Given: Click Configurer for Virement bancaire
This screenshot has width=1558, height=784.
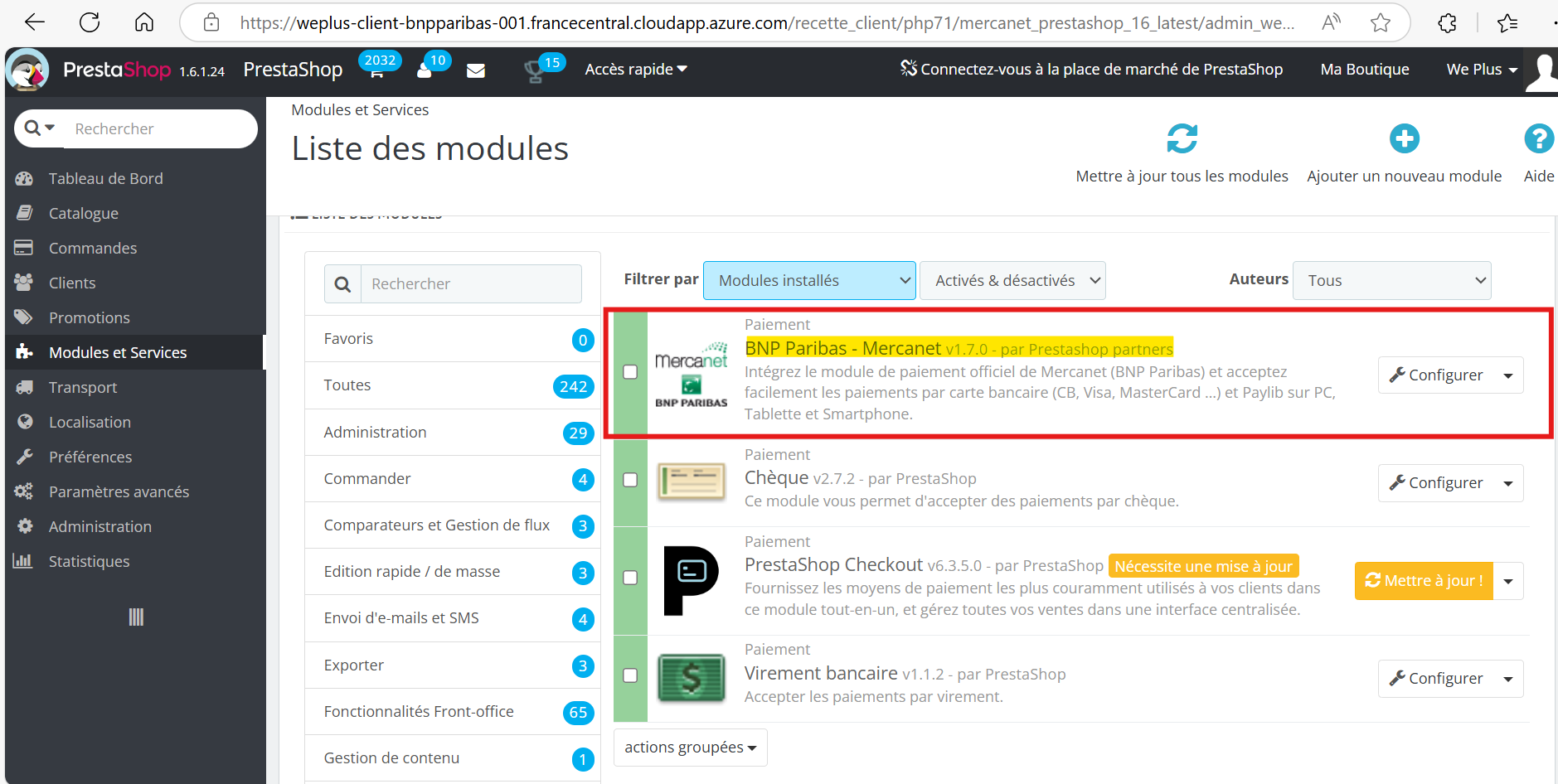Looking at the screenshot, I should tap(1436, 679).
